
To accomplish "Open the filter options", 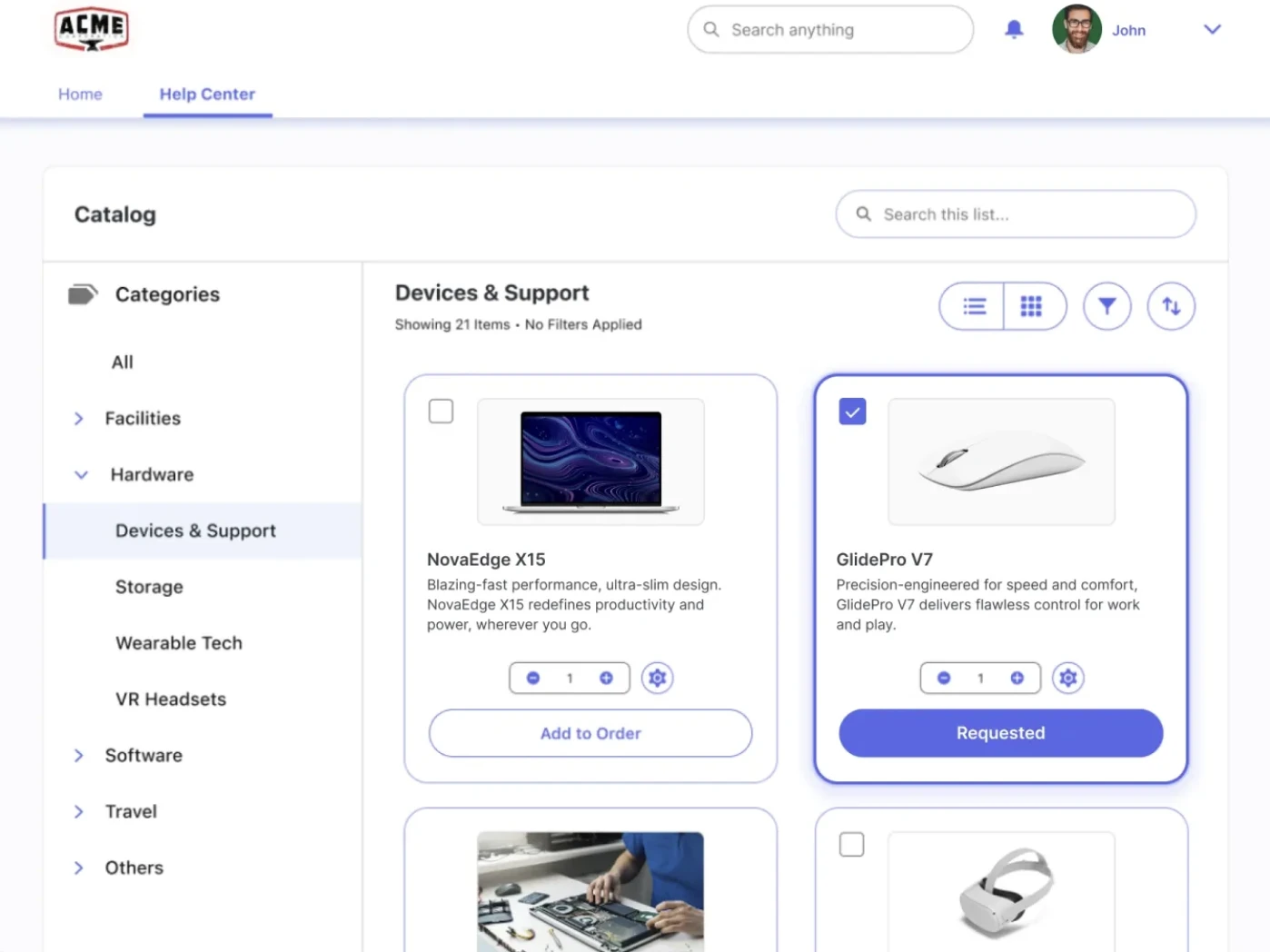I will (1106, 306).
